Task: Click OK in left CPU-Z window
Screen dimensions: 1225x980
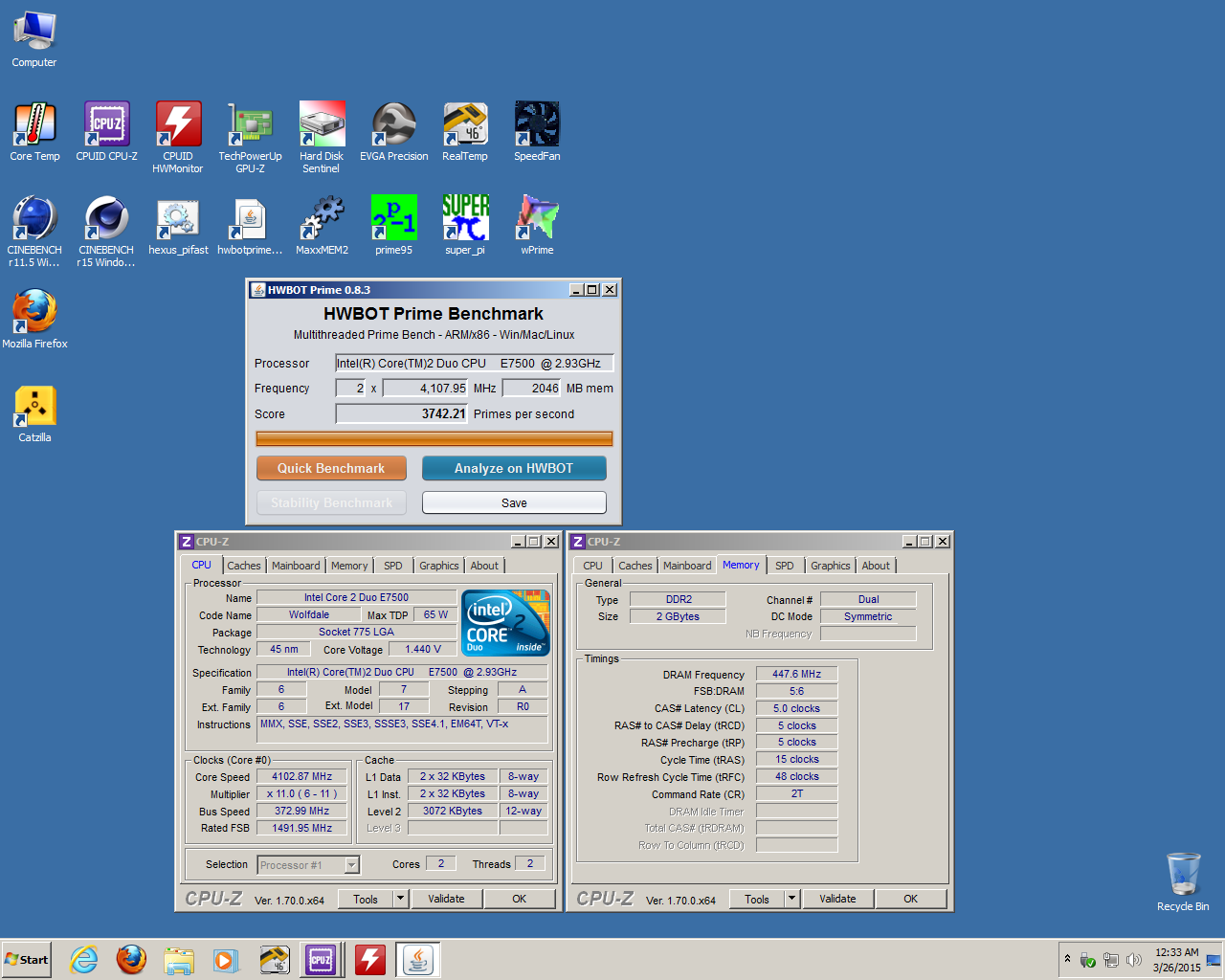Action: [520, 899]
